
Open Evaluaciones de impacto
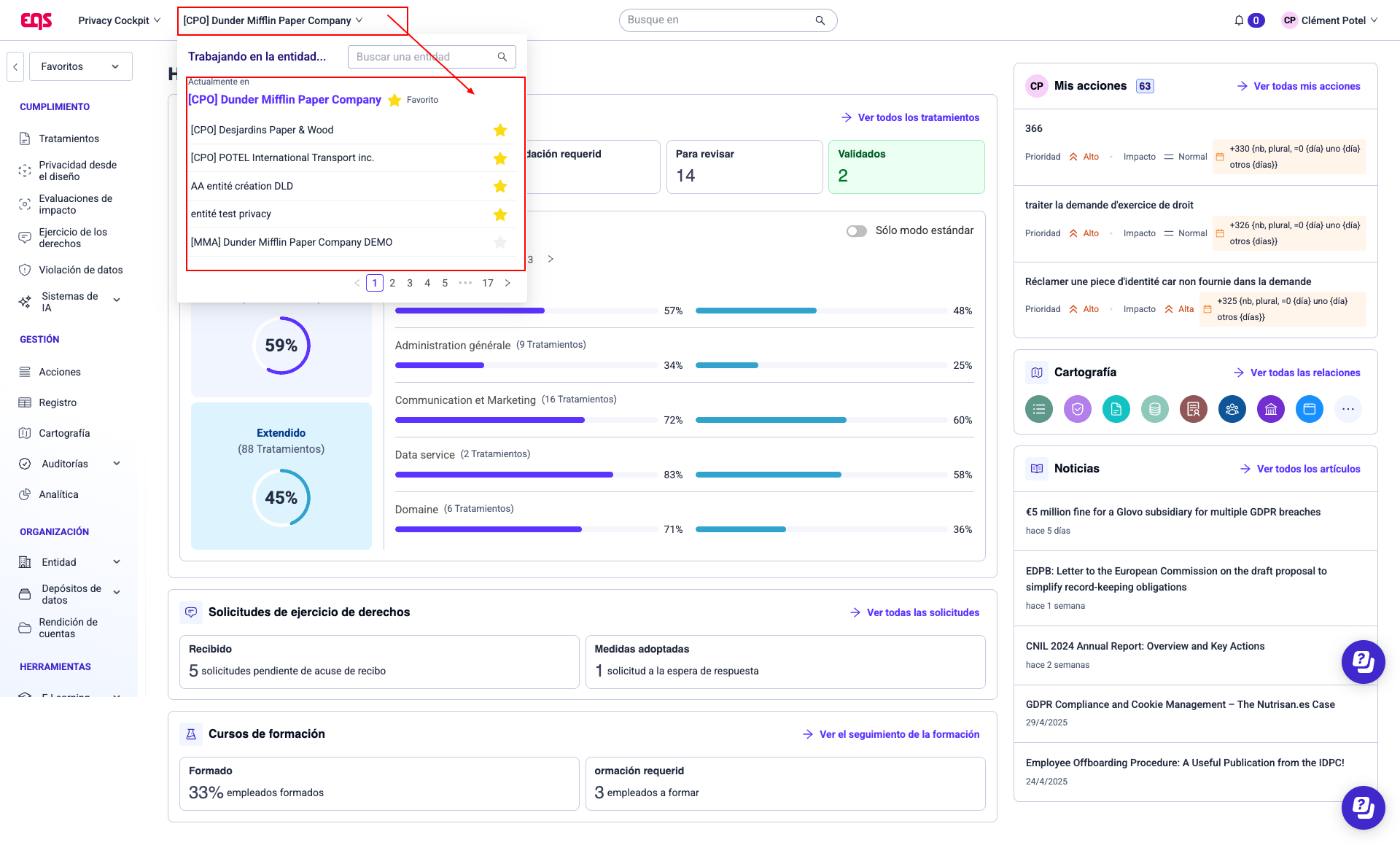click(75, 204)
